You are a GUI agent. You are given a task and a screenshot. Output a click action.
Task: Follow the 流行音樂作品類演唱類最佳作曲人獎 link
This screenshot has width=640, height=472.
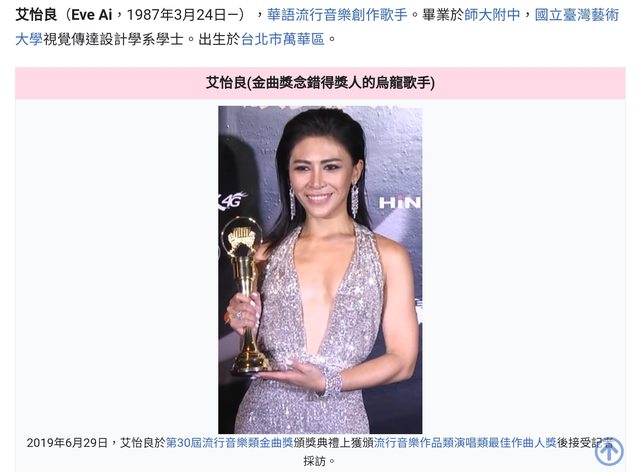(465, 443)
